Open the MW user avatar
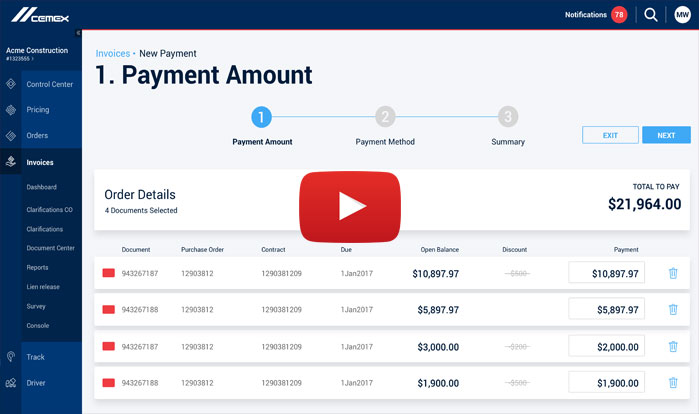This screenshot has width=699, height=414. pos(682,15)
